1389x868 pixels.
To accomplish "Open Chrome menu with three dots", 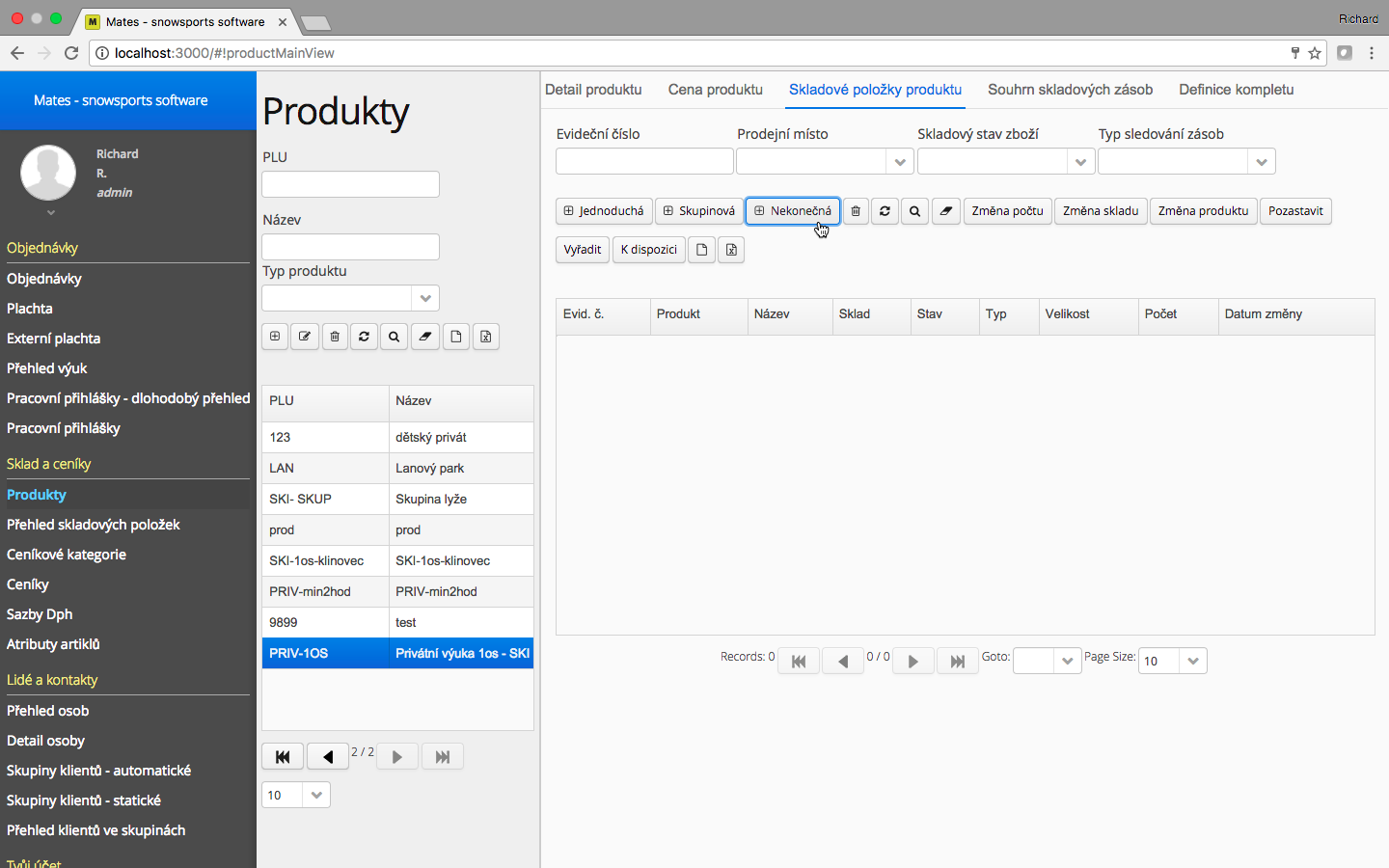I will (x=1372, y=53).
